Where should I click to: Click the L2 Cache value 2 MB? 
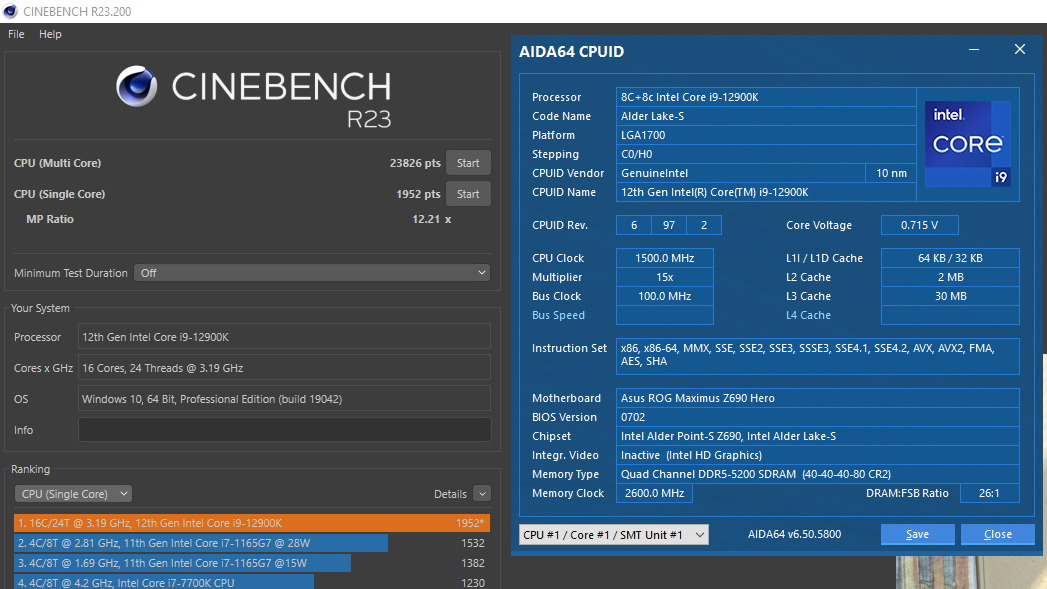(x=950, y=277)
